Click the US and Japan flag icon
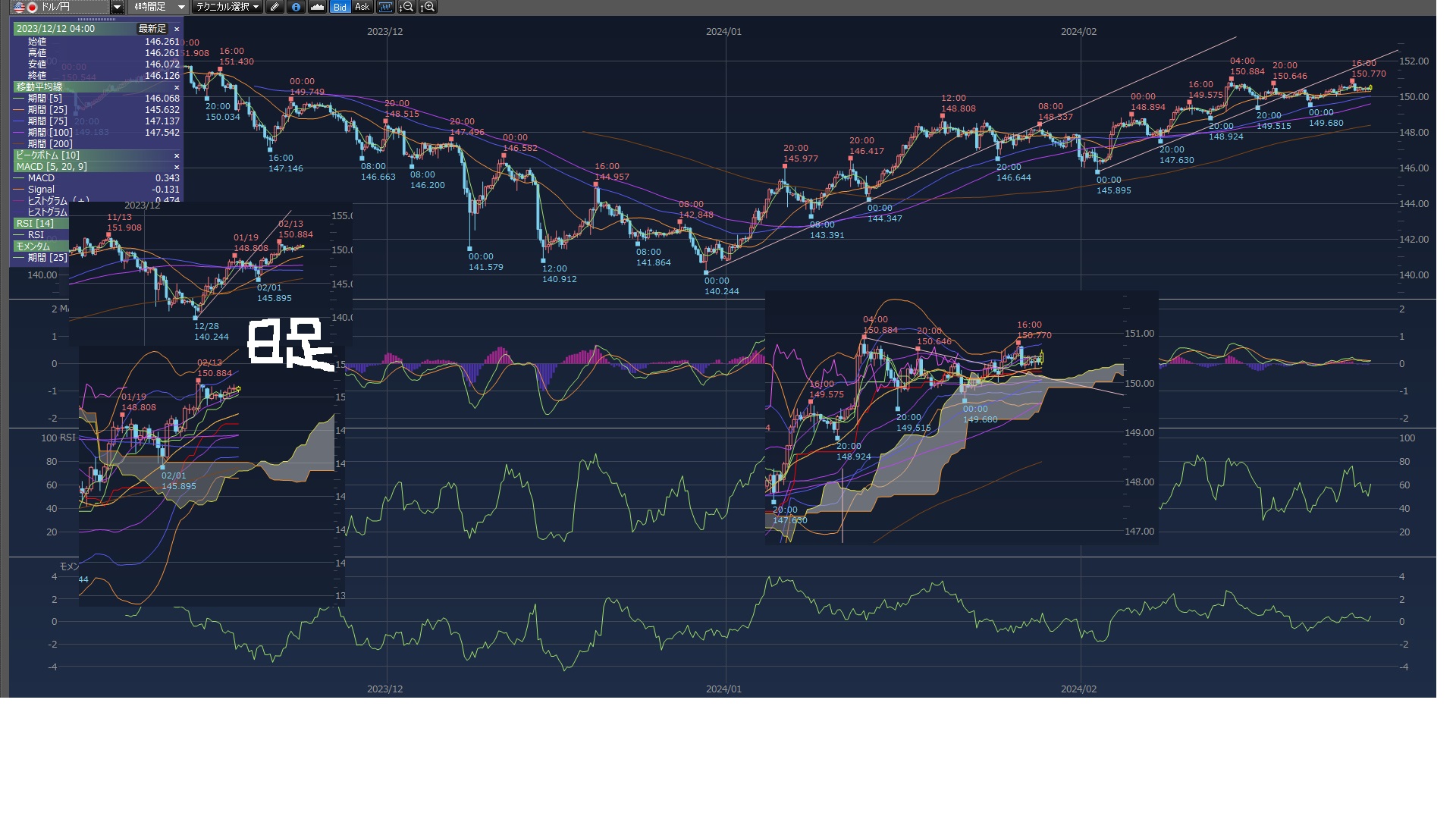The height and width of the screenshot is (819, 1456). [x=26, y=7]
